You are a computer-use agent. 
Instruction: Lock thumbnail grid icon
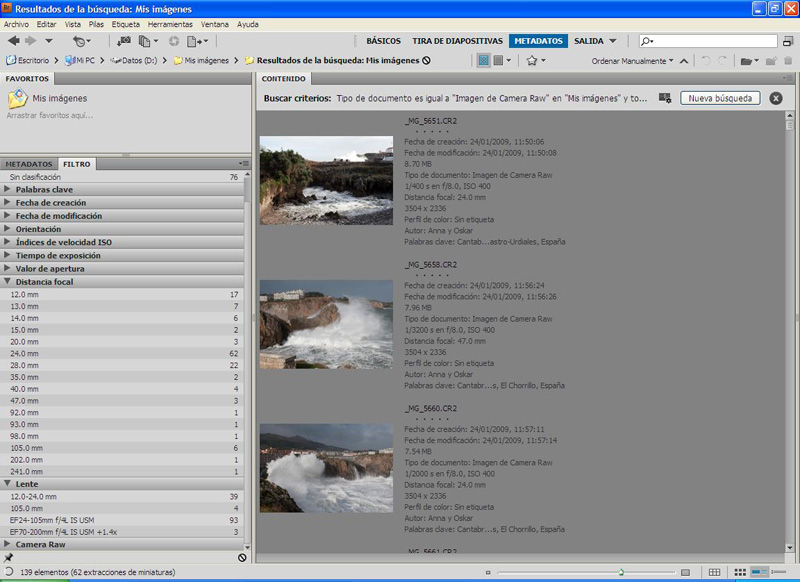[714, 572]
